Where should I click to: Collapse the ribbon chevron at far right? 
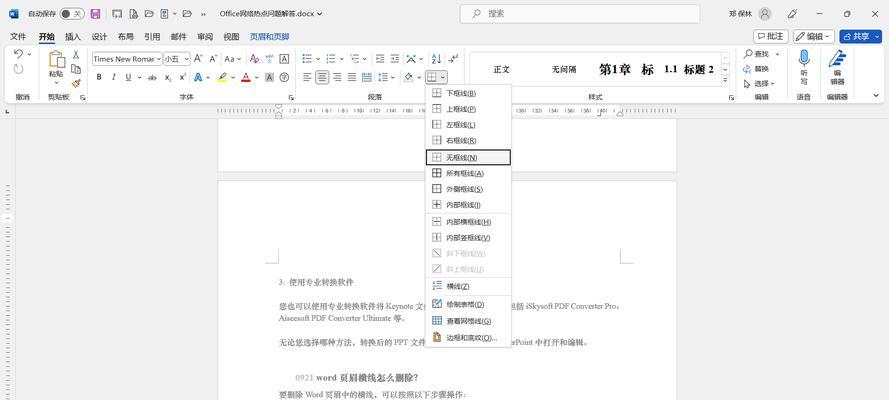click(x=876, y=96)
